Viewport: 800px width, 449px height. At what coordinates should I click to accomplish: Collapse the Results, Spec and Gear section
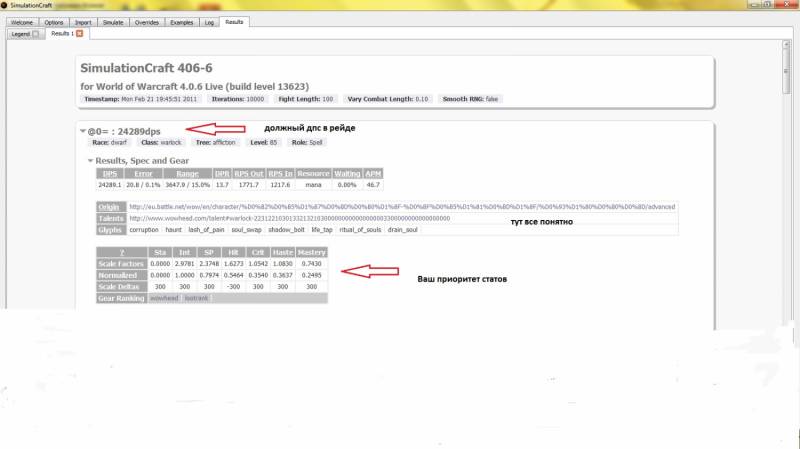(x=90, y=161)
